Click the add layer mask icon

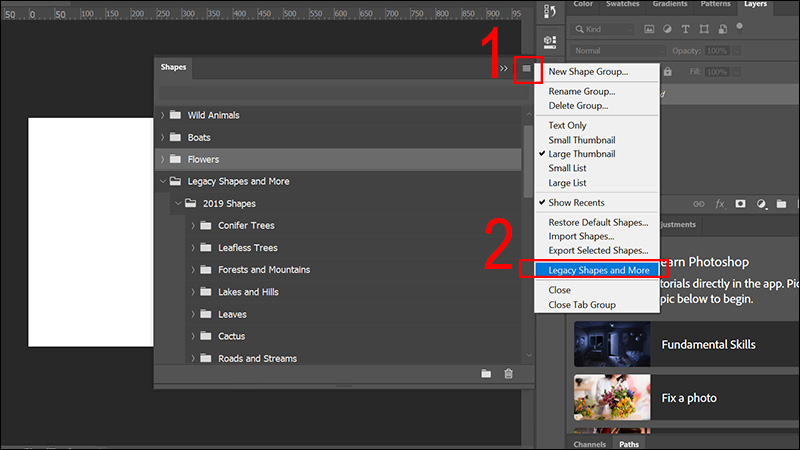click(x=740, y=203)
